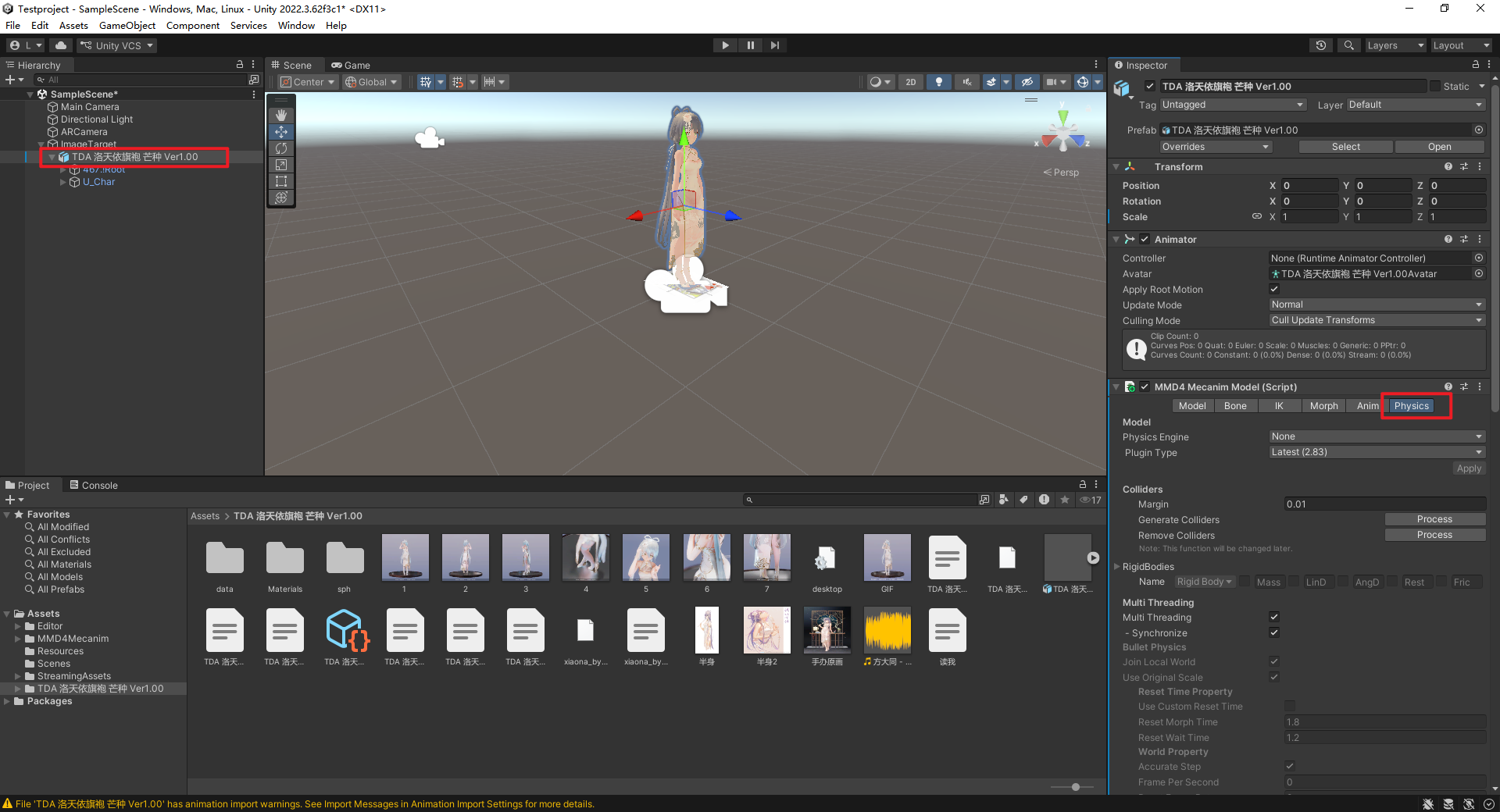1500x812 pixels.
Task: Adjust the Project icon size slider
Action: click(x=1076, y=787)
